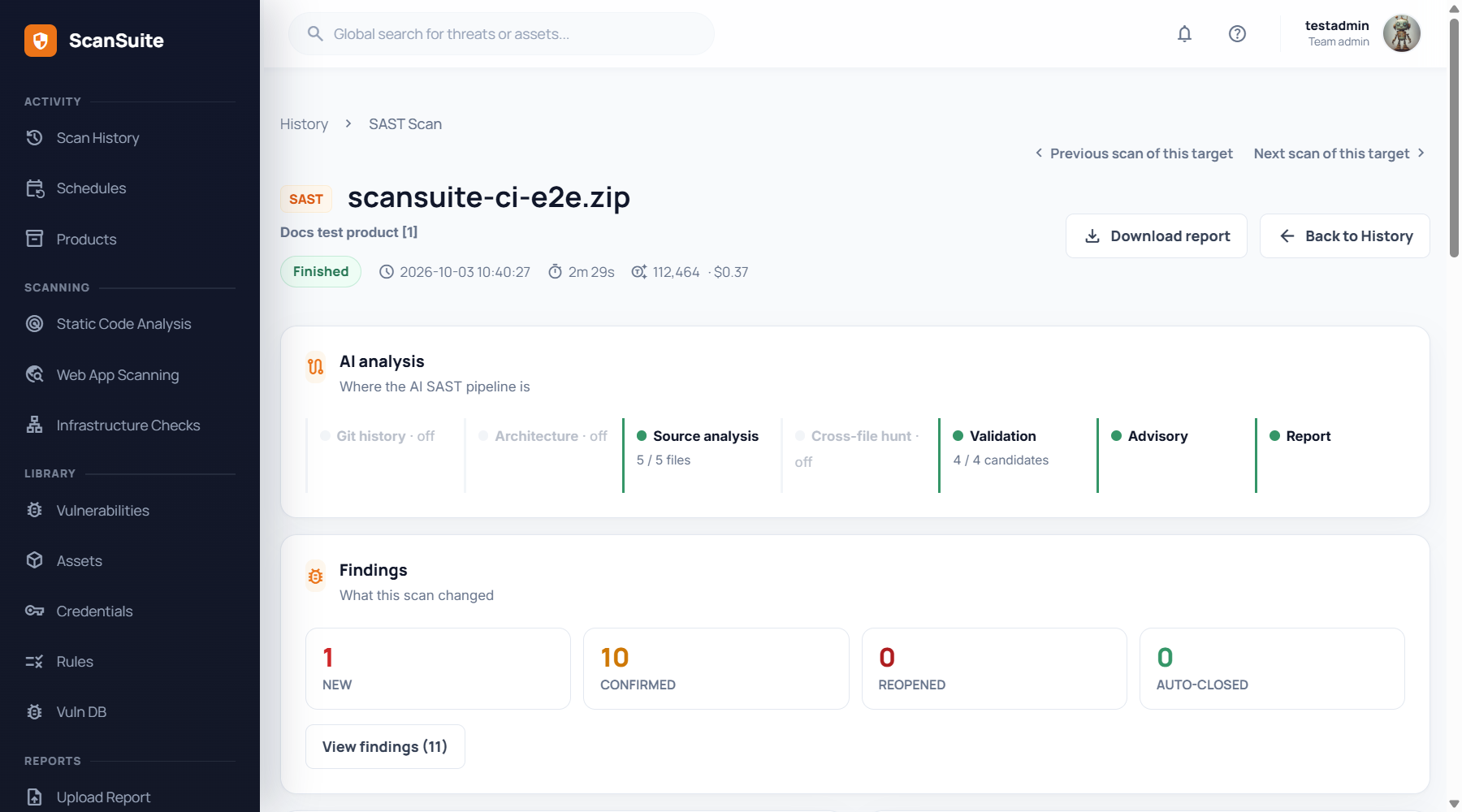Click the Findings bug icon
Image resolution: width=1462 pixels, height=812 pixels.
[x=315, y=576]
